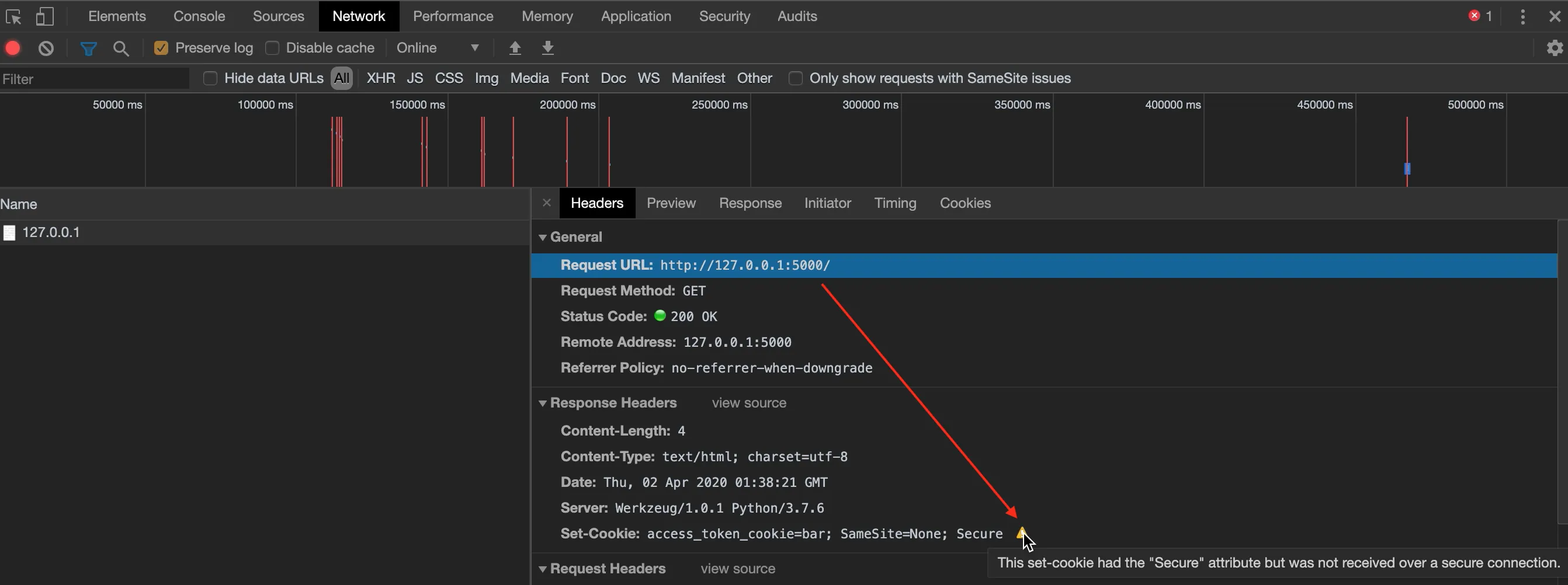The width and height of the screenshot is (1568, 585).
Task: Toggle the device toolbar icon
Action: (44, 16)
